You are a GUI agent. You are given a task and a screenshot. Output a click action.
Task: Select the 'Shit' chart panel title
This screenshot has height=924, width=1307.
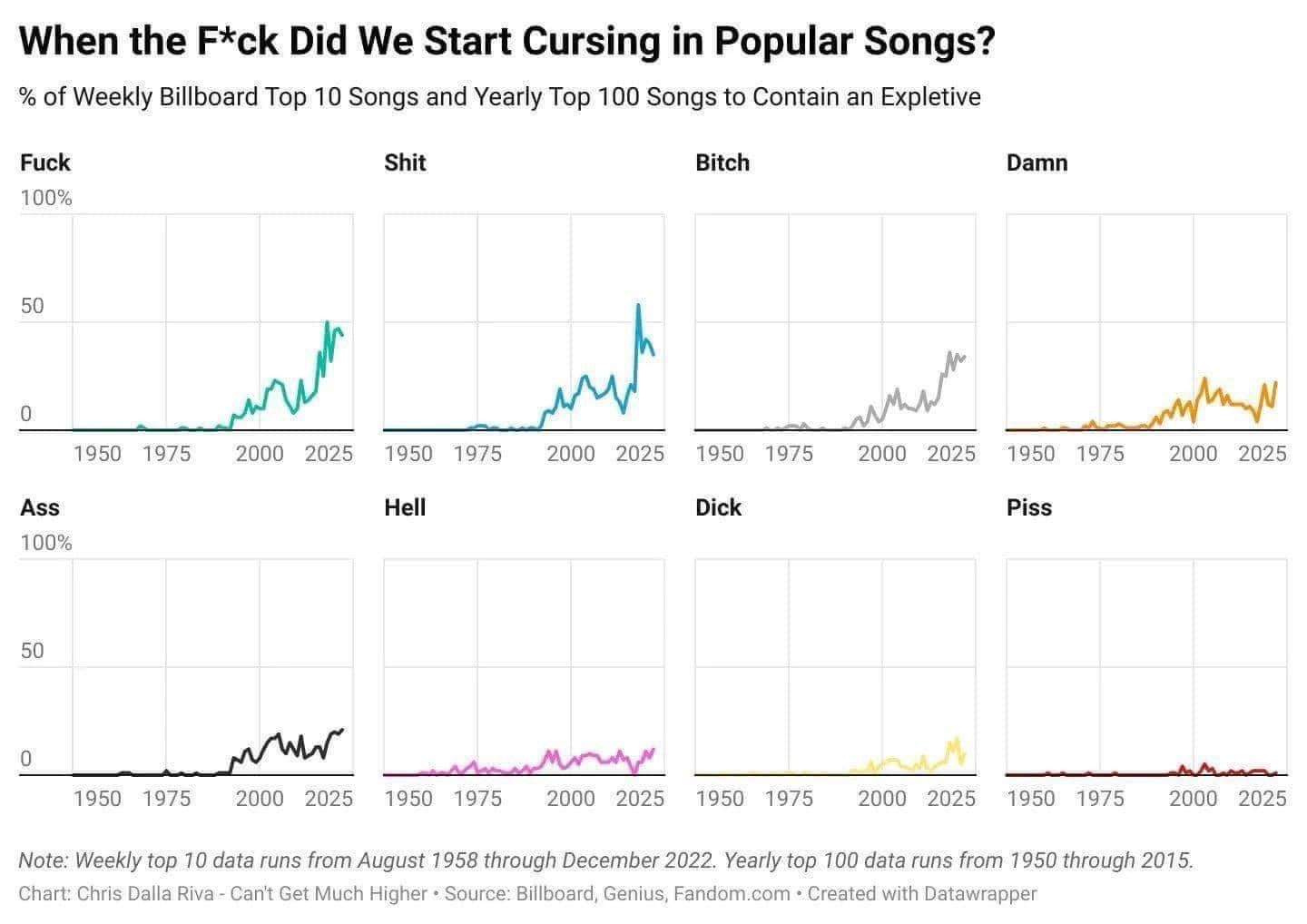coord(405,162)
